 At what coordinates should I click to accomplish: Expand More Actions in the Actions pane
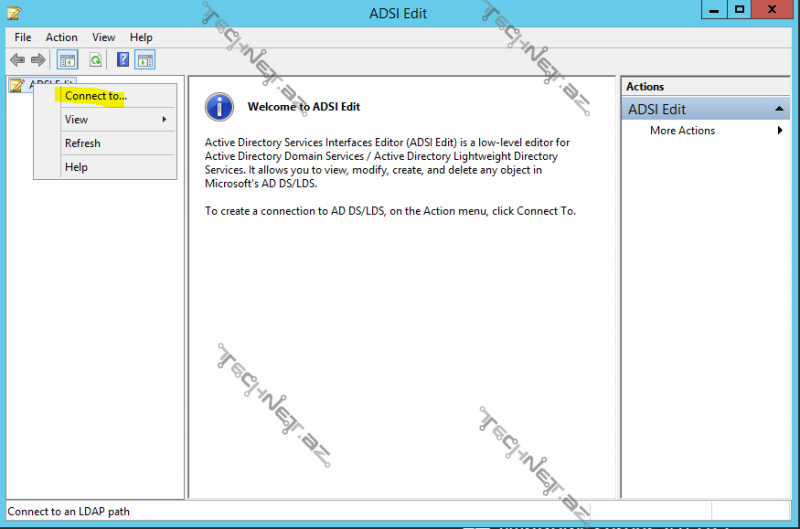[682, 131]
